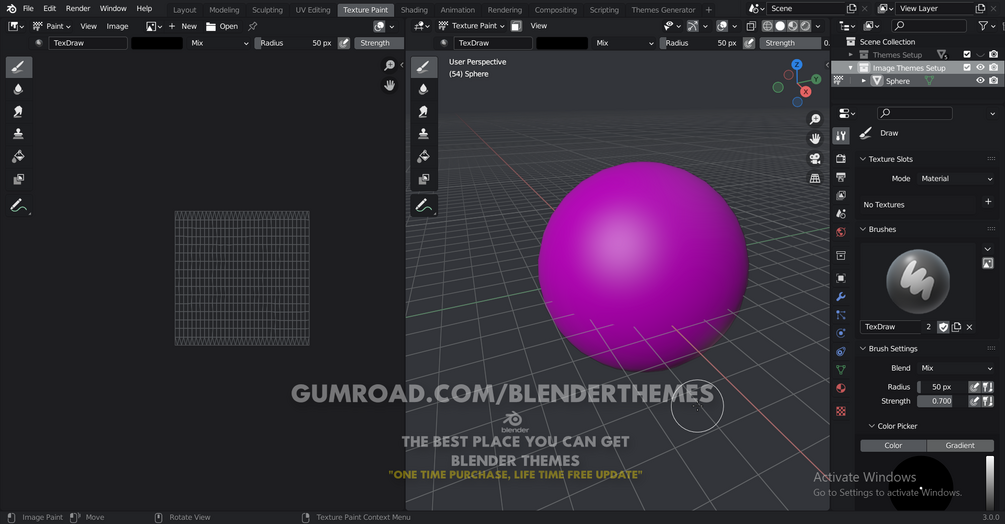The image size is (1005, 524).
Task: Collapse the Color Picker subpanel
Action: (x=872, y=426)
